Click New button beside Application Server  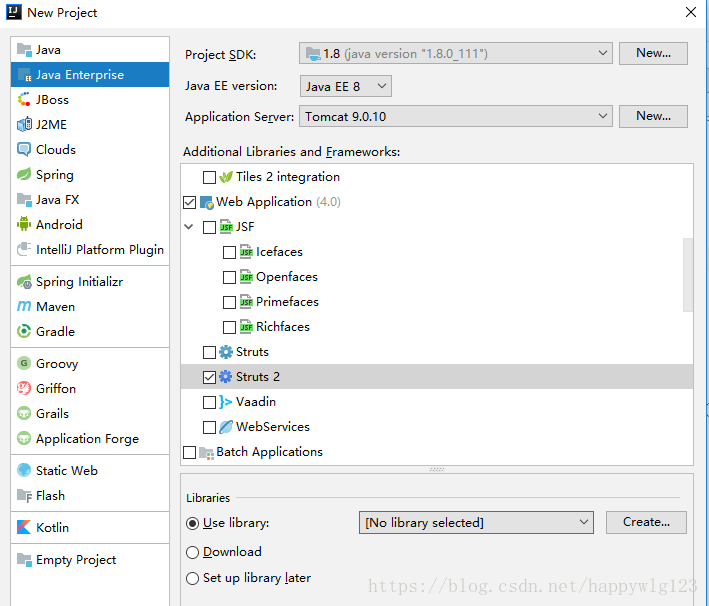click(x=653, y=116)
